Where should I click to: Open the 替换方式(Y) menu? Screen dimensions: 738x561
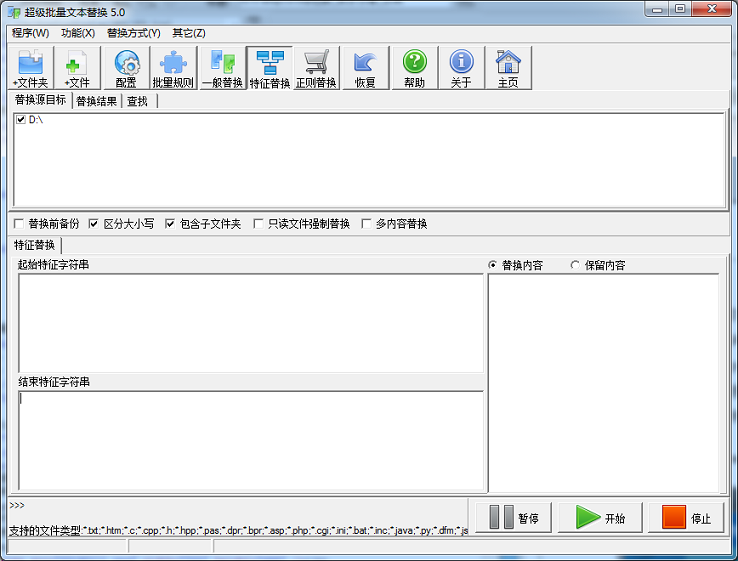[x=133, y=33]
